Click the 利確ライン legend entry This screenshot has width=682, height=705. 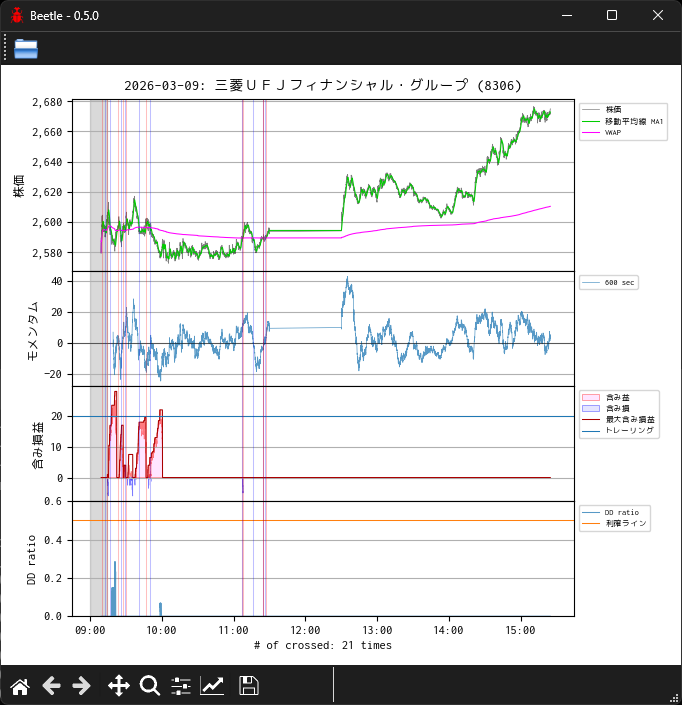614,523
